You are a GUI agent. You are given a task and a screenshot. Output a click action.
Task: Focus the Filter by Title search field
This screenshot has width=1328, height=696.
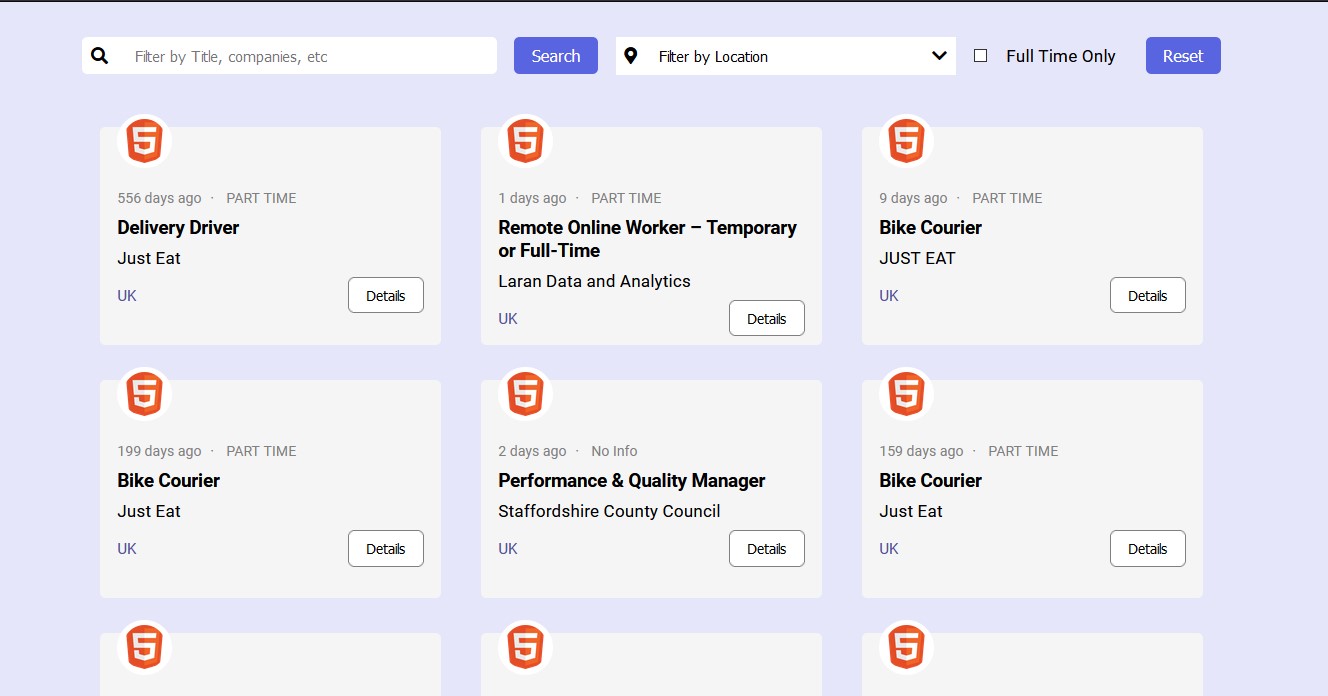pyautogui.click(x=310, y=56)
